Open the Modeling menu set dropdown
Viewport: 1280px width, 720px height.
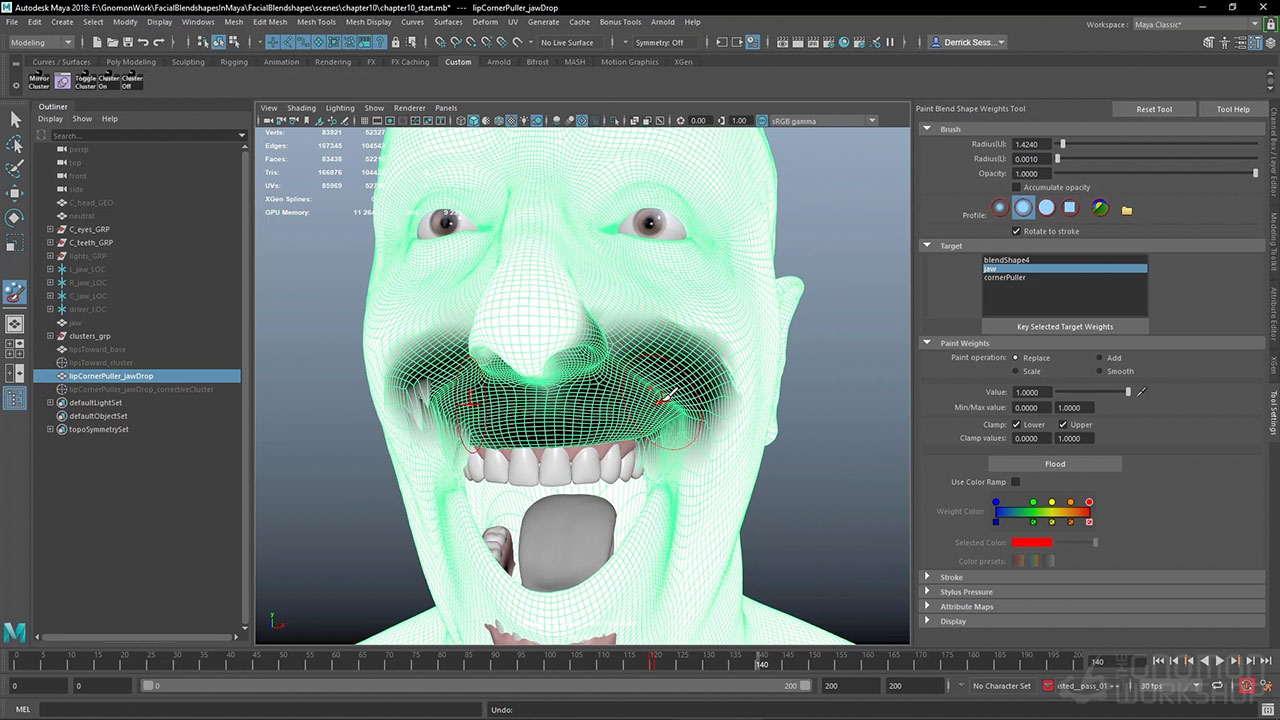click(x=41, y=42)
